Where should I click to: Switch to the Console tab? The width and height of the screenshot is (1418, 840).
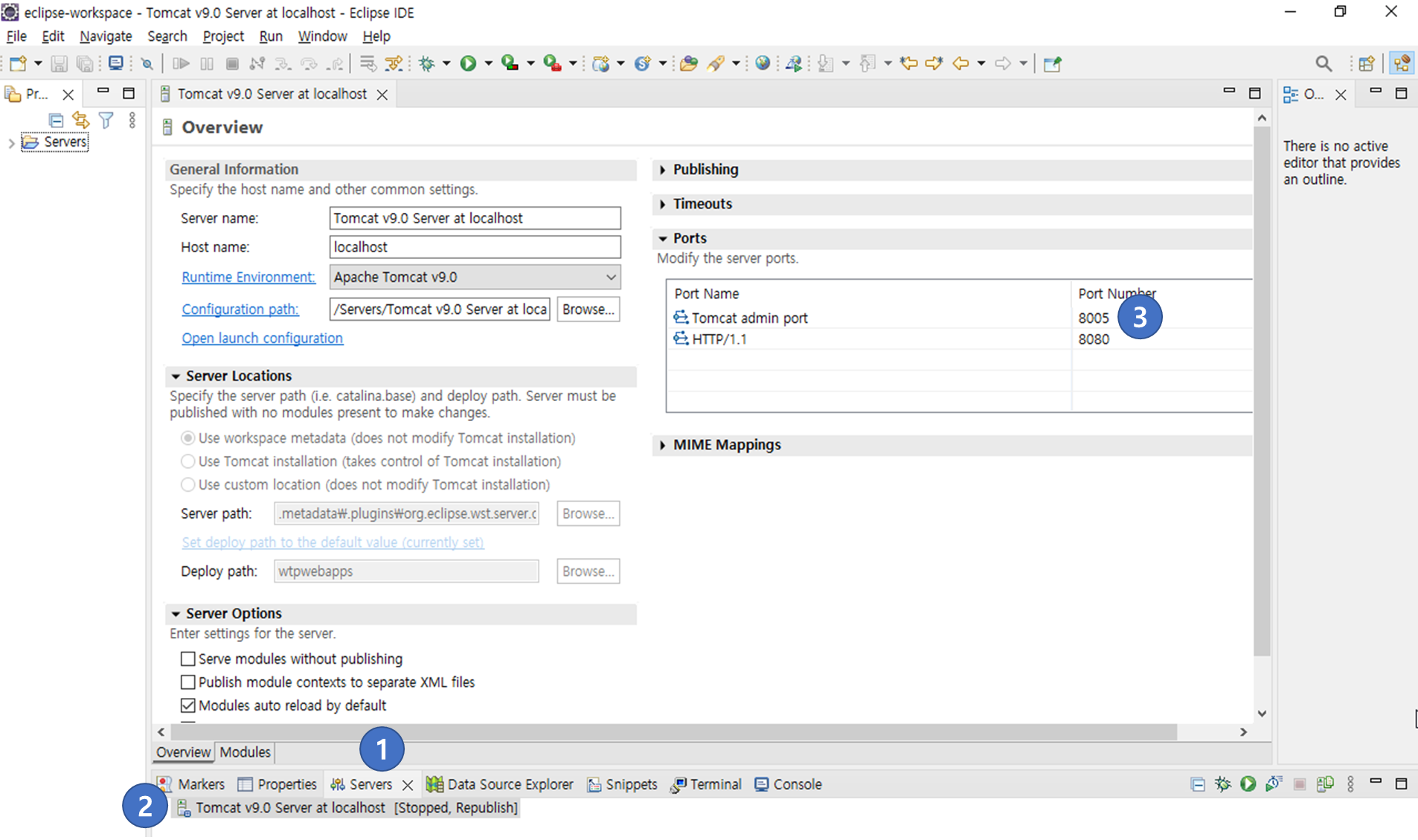(789, 784)
